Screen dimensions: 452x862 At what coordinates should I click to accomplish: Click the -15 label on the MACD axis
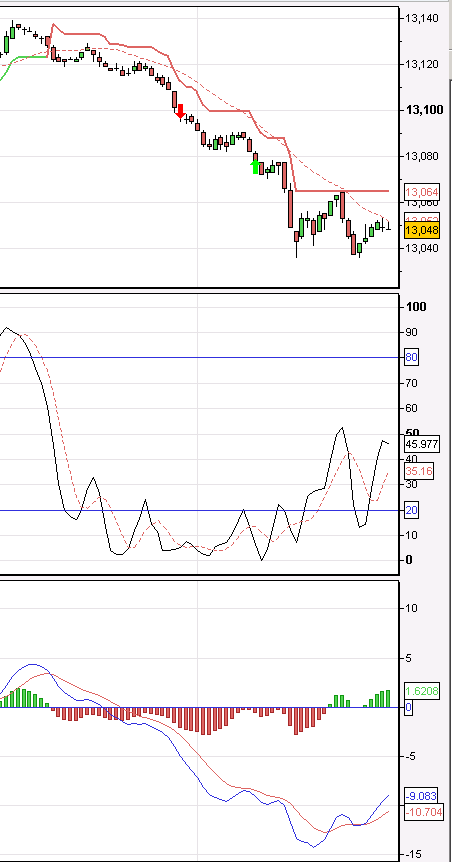click(x=413, y=854)
